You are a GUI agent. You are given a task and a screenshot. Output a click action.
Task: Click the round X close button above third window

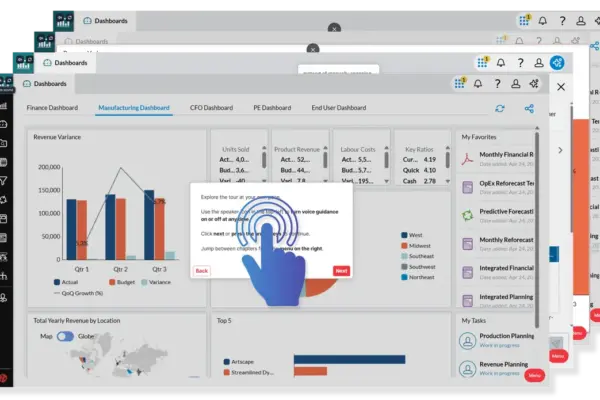(313, 49)
